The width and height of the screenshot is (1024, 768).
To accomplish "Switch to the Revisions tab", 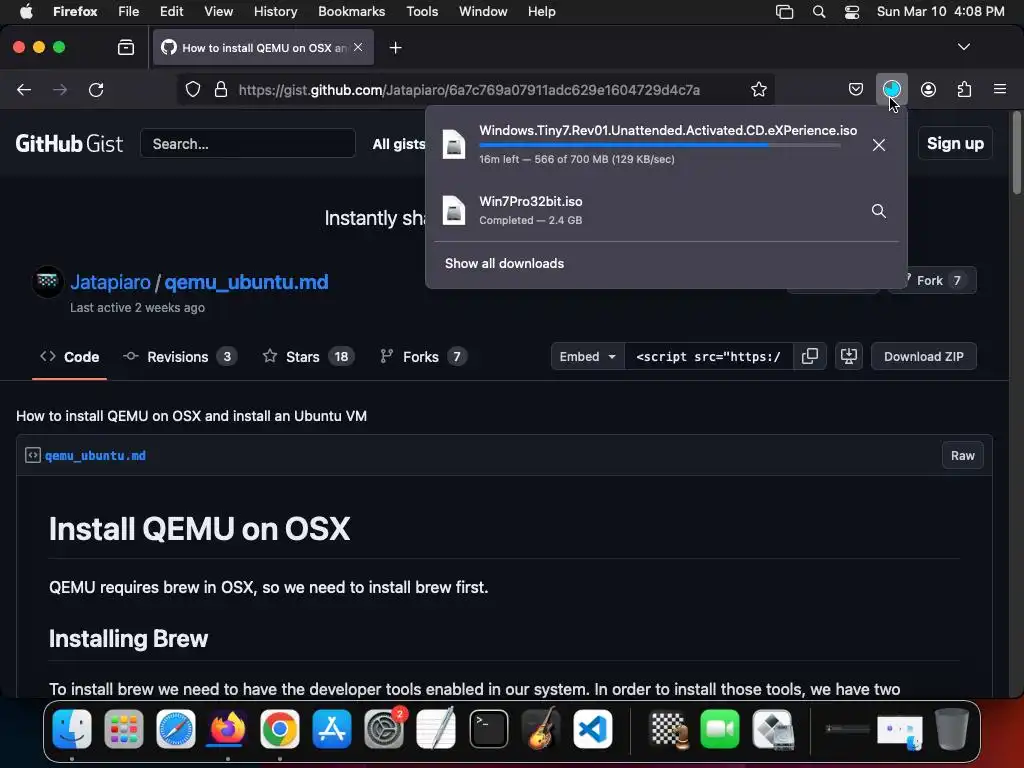I will point(180,357).
